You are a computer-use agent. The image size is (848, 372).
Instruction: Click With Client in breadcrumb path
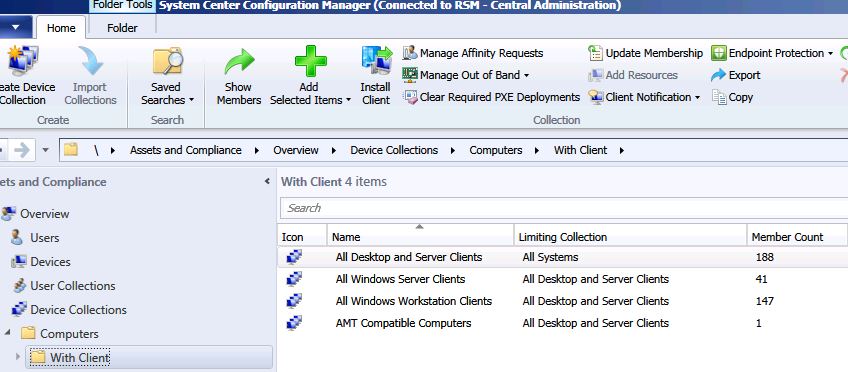pos(580,150)
